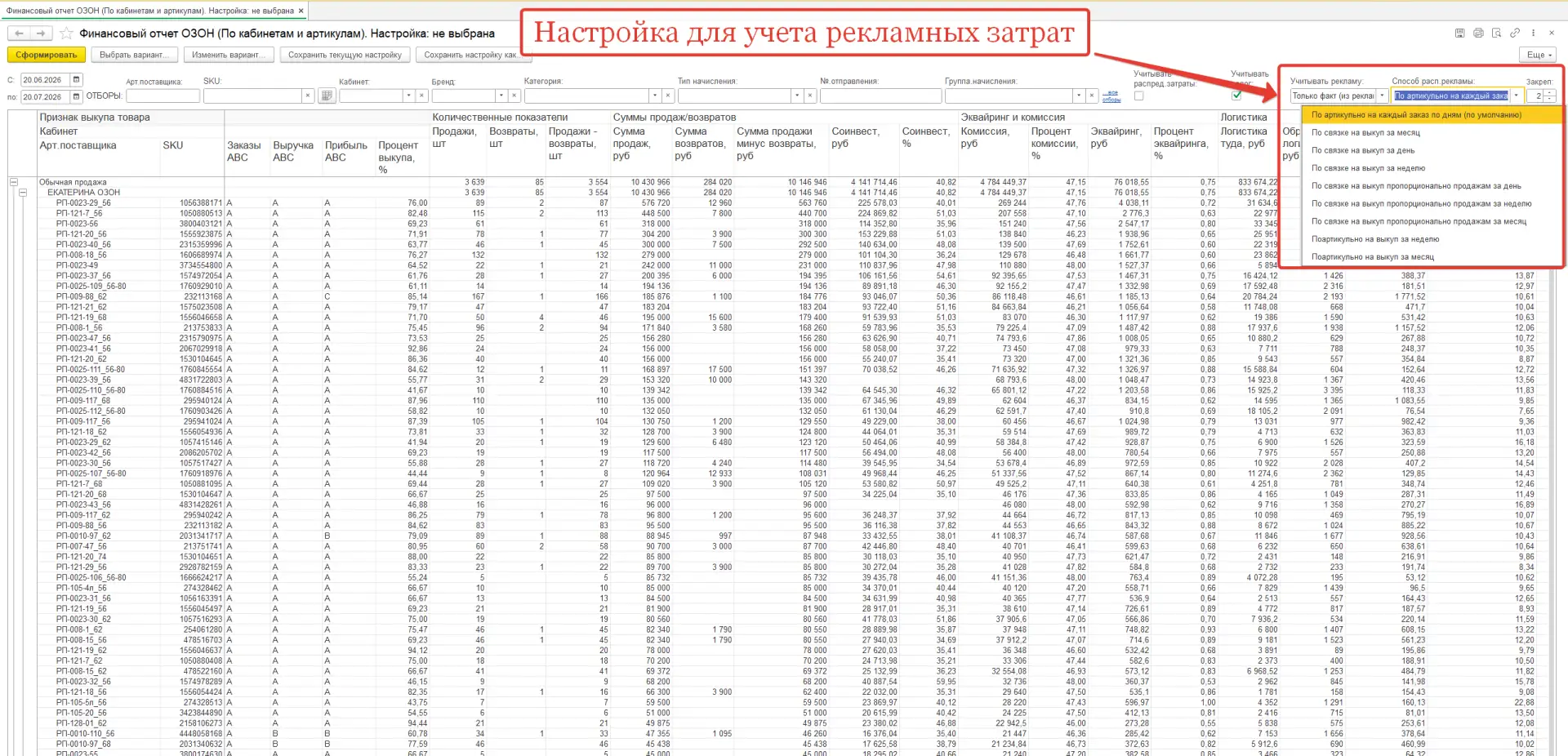Open the Еще menu
This screenshot has height=756, width=1568.
point(1539,55)
